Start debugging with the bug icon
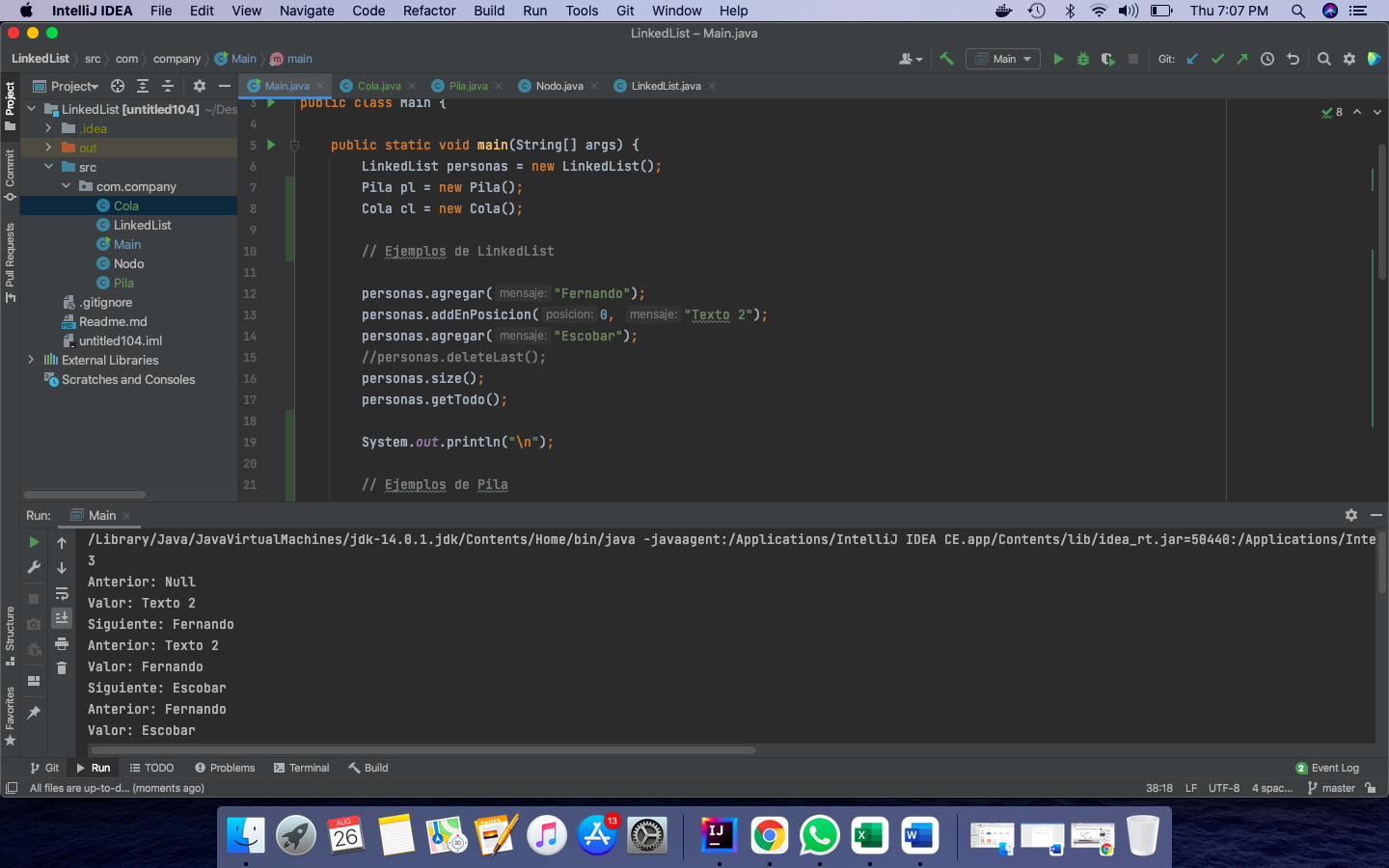This screenshot has width=1389, height=868. point(1082,59)
